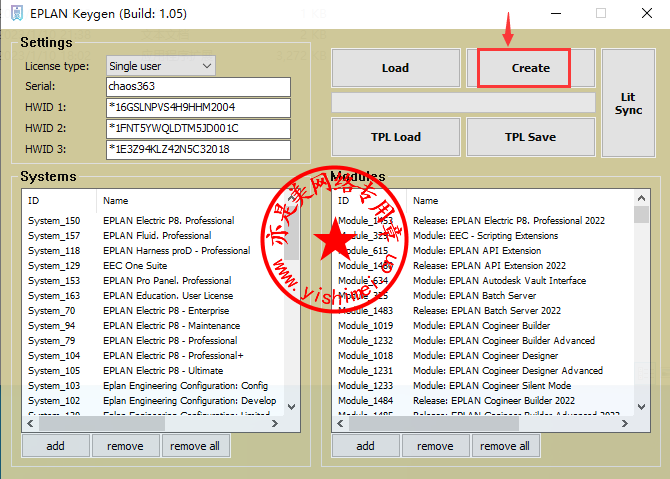Select System_153 EPLAN Pro Panel row
The image size is (670, 479).
(153, 280)
